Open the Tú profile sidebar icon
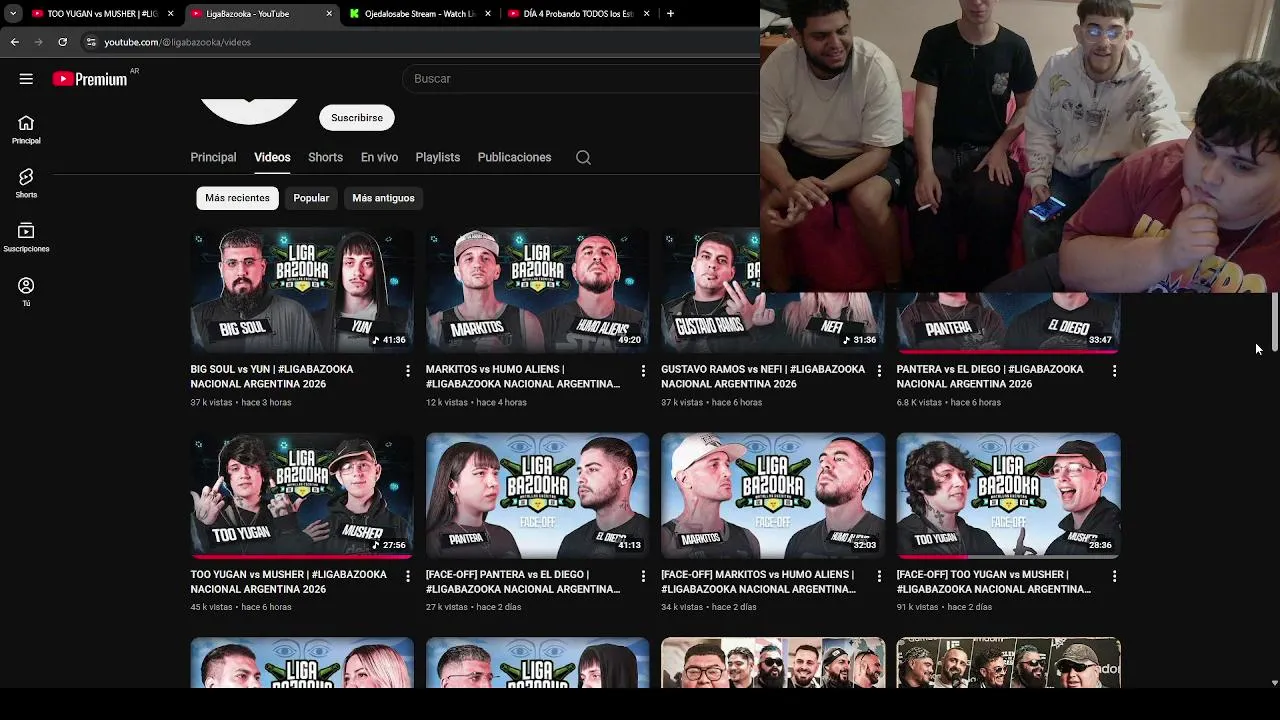1280x720 pixels. [26, 292]
